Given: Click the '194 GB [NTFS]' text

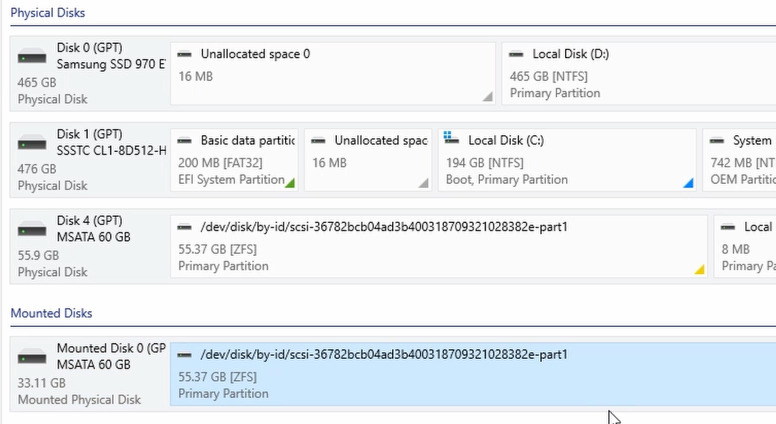Looking at the screenshot, I should (x=485, y=163).
